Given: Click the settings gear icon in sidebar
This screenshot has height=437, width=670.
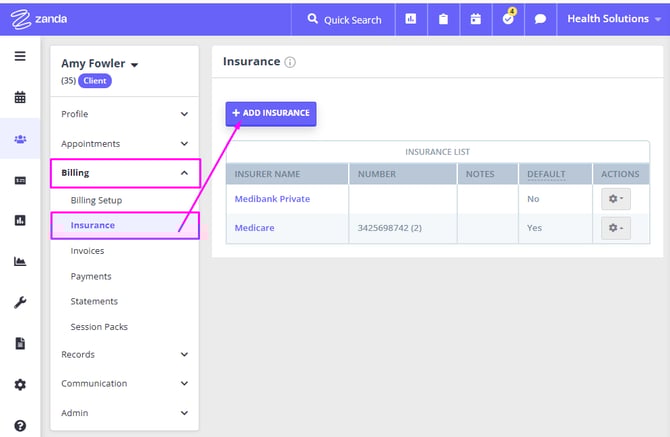Looking at the screenshot, I should click(20, 385).
